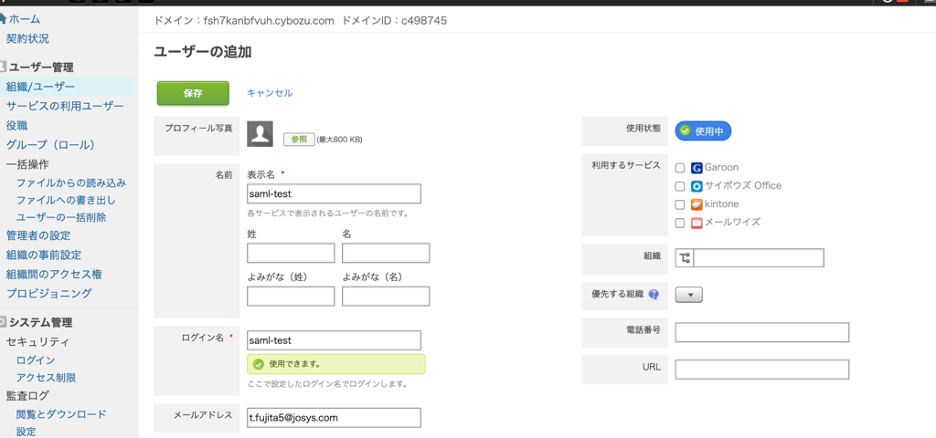The image size is (936, 438).
Task: Click the profile picture avatar icon
Action: [x=260, y=134]
